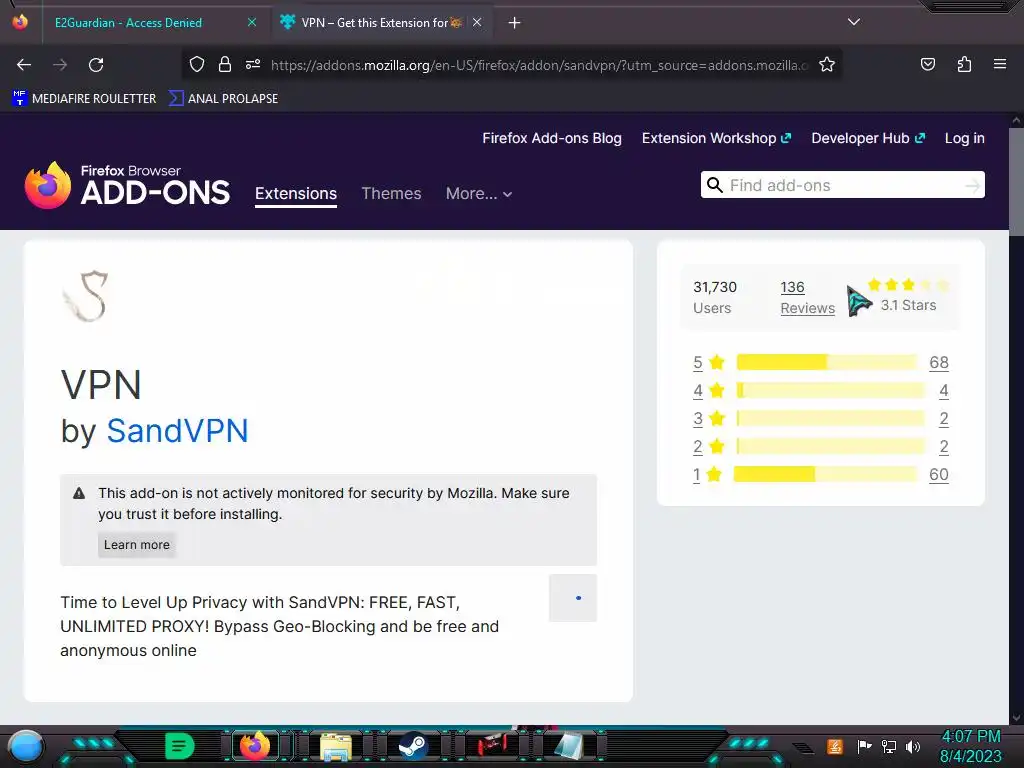Screen dimensions: 1024x768
Task: Open the volume speaker tray icon
Action: click(913, 746)
